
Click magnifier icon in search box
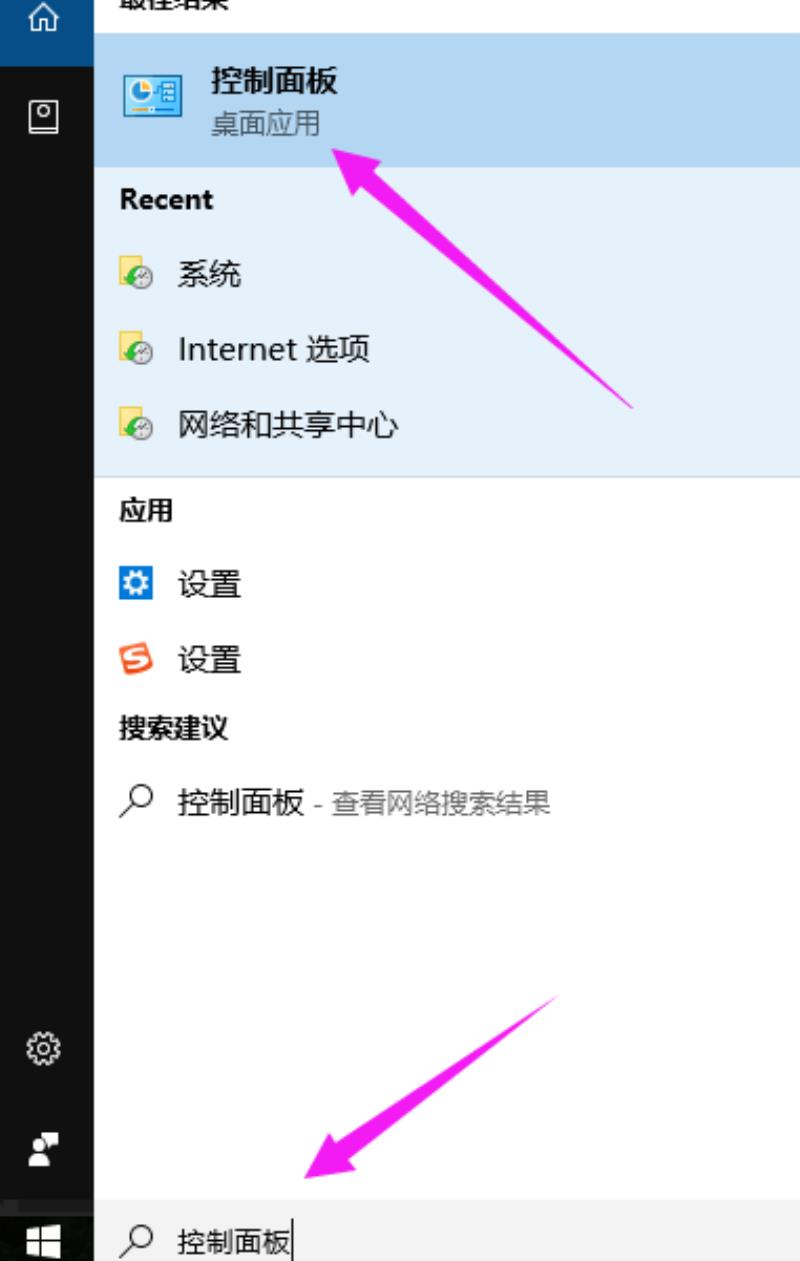(x=137, y=1241)
